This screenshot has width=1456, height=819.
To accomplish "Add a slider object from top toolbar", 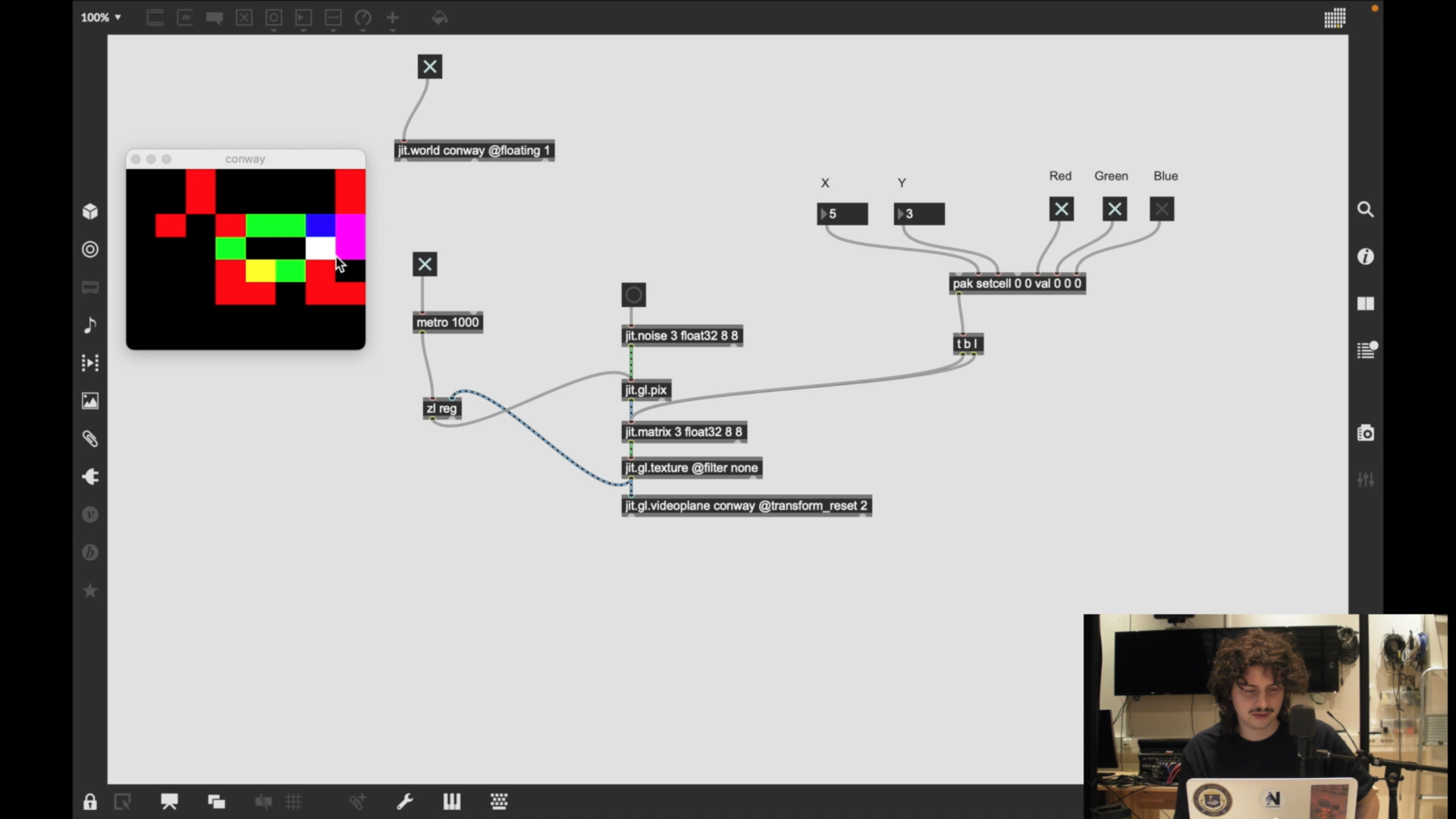I will point(333,17).
